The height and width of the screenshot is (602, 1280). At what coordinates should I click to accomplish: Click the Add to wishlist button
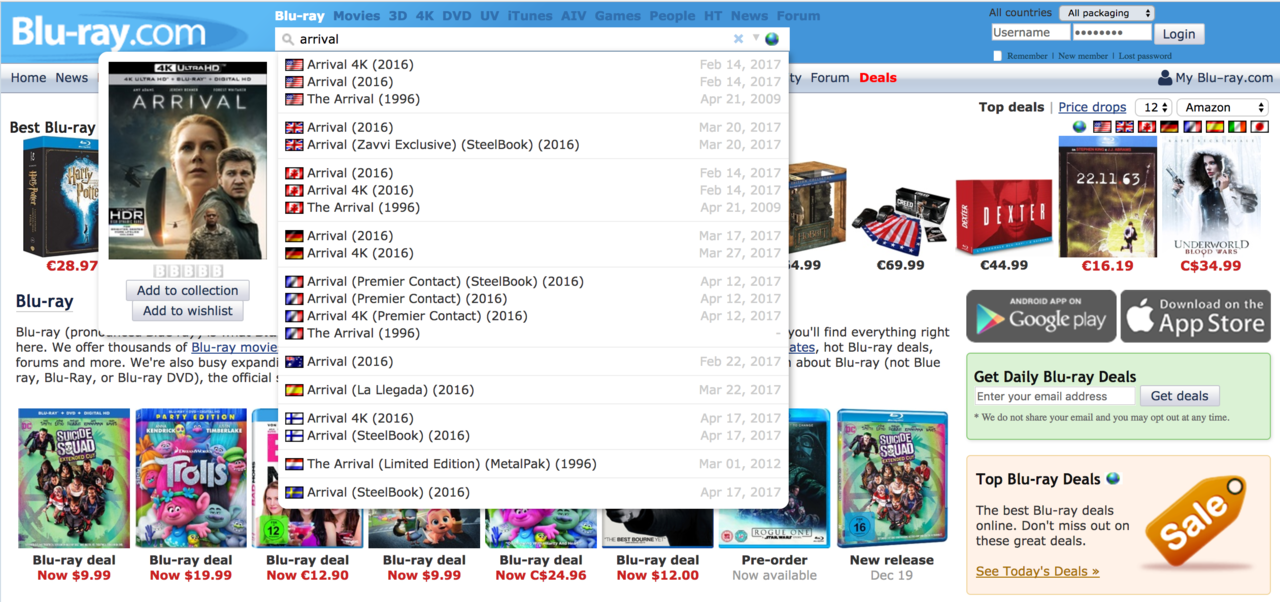pyautogui.click(x=188, y=310)
